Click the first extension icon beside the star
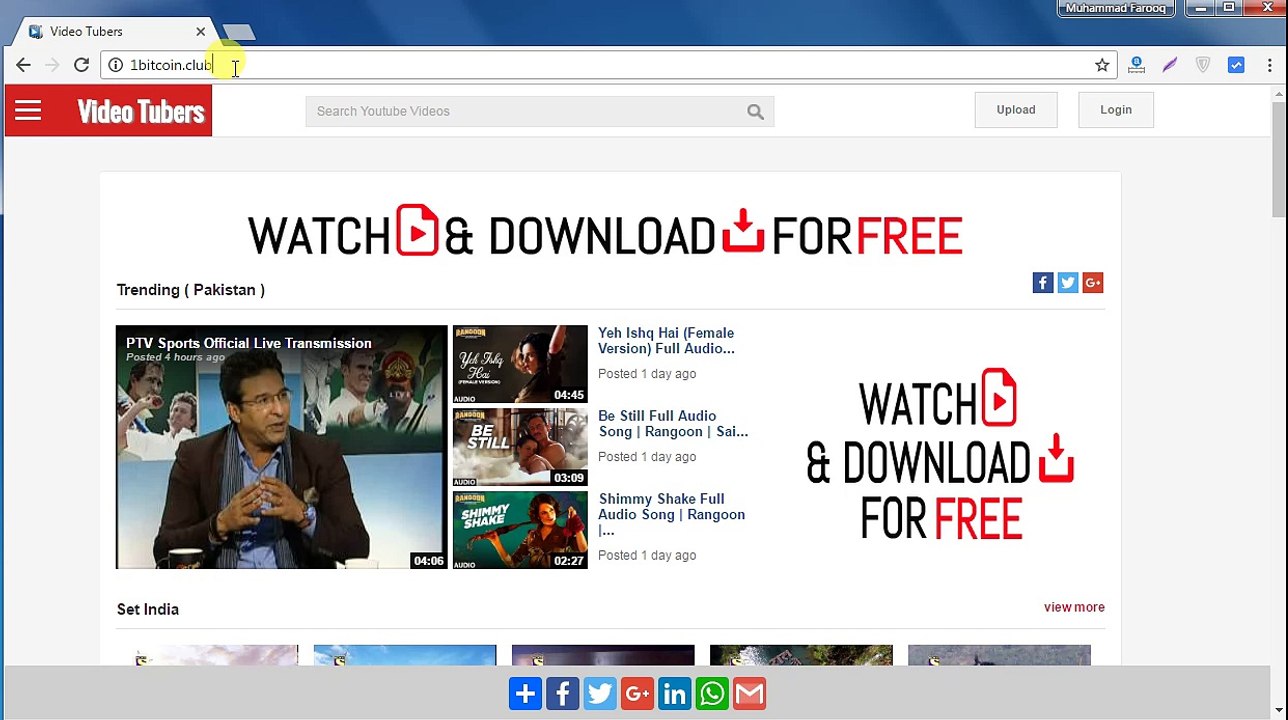Screen dimensions: 1288x720 coord(1136,65)
